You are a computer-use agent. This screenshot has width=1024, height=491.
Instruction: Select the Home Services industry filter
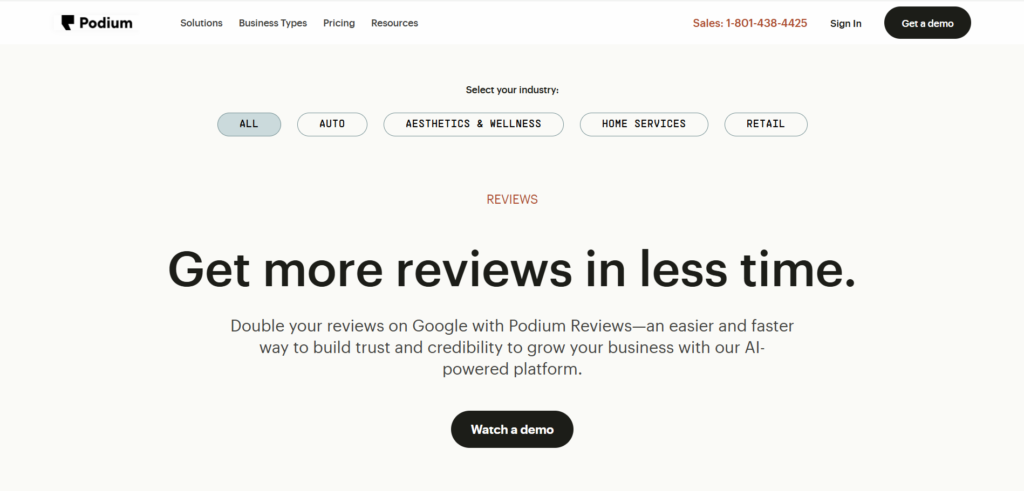(x=644, y=124)
